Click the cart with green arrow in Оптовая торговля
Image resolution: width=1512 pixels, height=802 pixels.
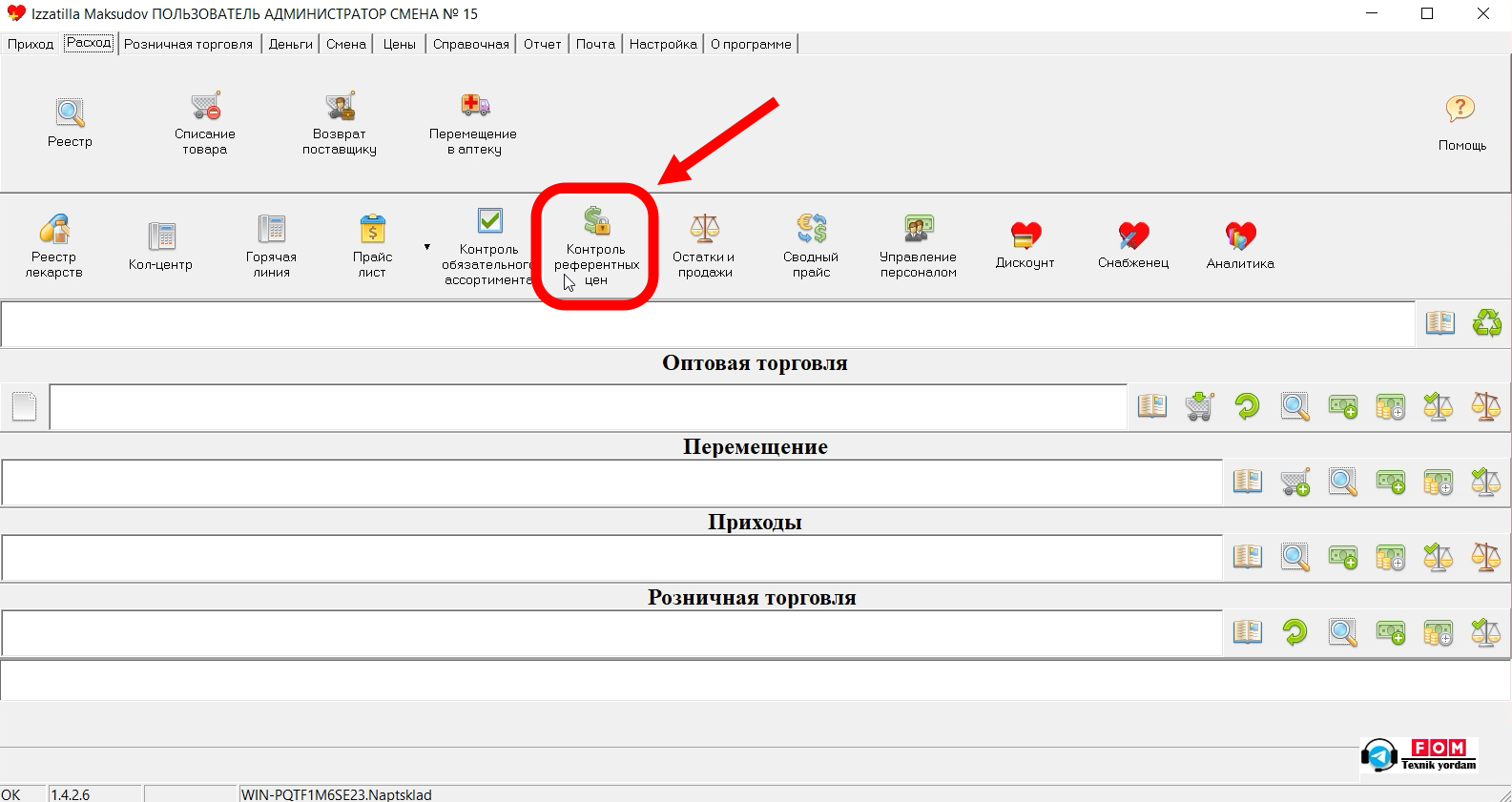pyautogui.click(x=1200, y=407)
